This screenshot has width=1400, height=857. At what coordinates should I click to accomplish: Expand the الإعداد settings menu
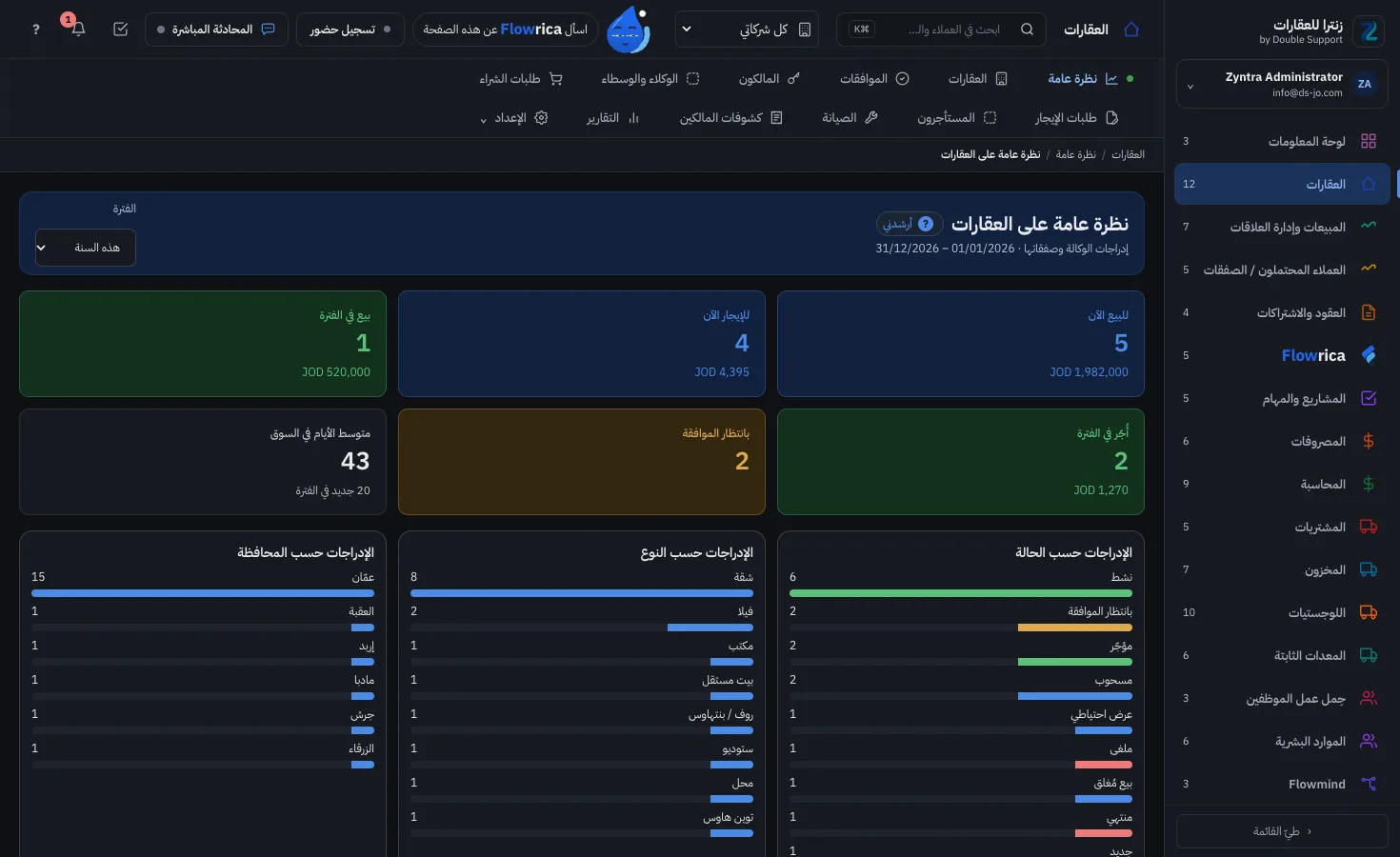pos(513,118)
